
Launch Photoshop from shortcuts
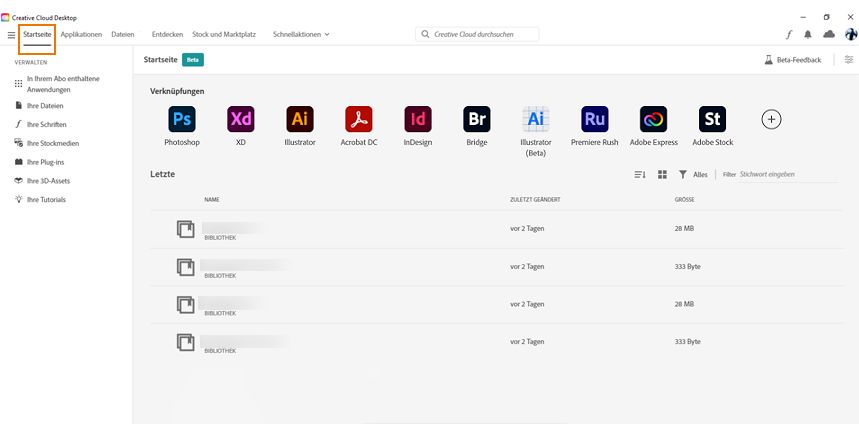(182, 119)
